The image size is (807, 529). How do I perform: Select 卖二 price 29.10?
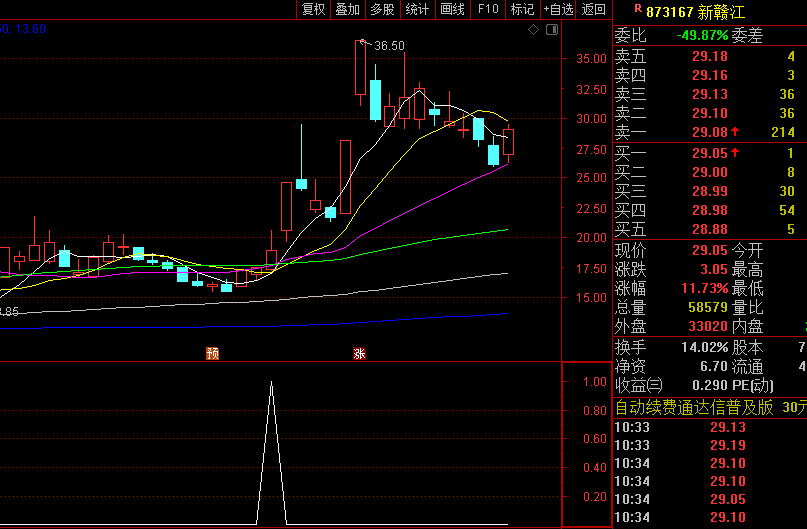click(710, 113)
